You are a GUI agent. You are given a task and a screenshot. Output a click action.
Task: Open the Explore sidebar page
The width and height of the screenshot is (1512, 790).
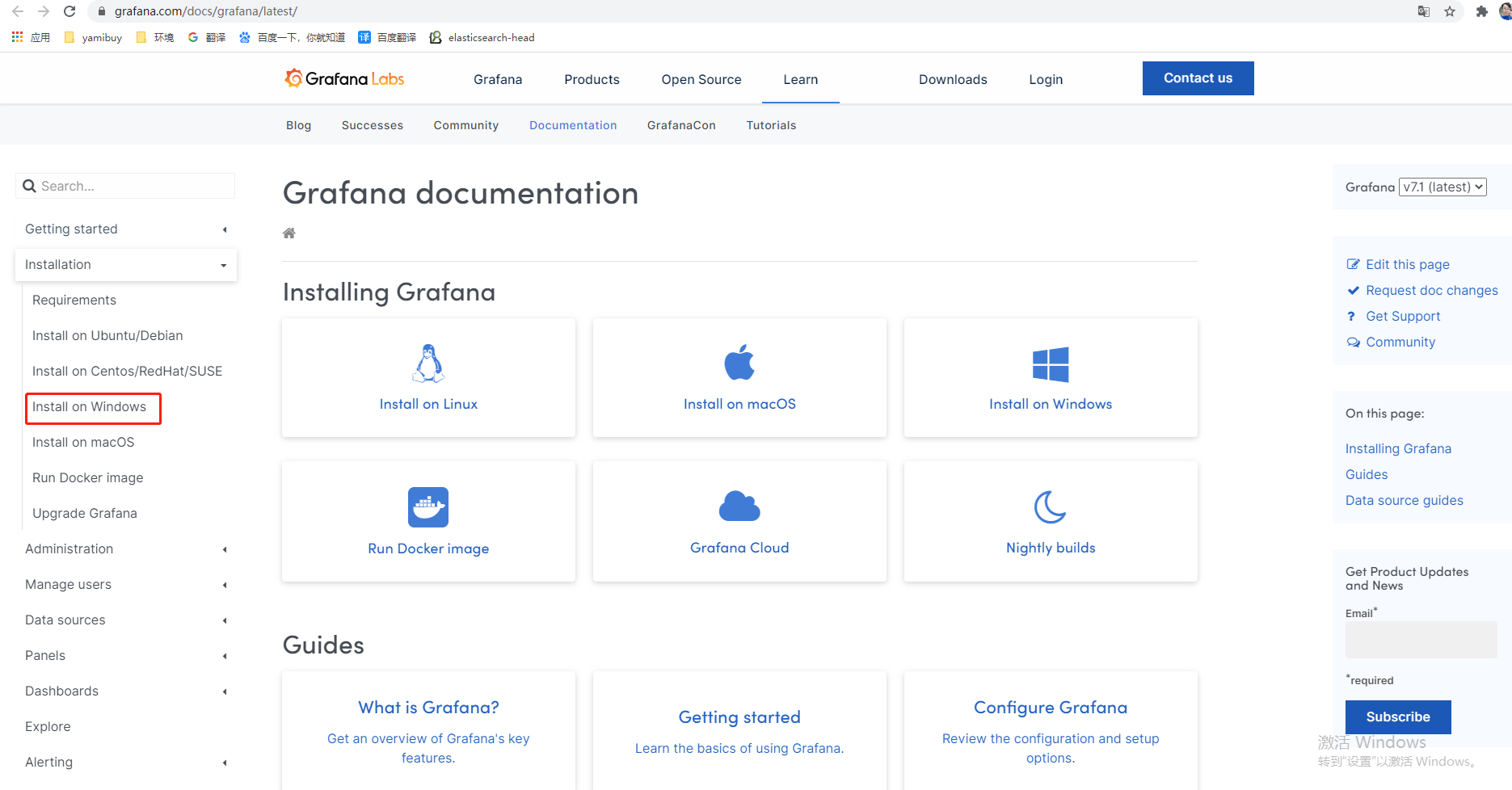(x=48, y=727)
